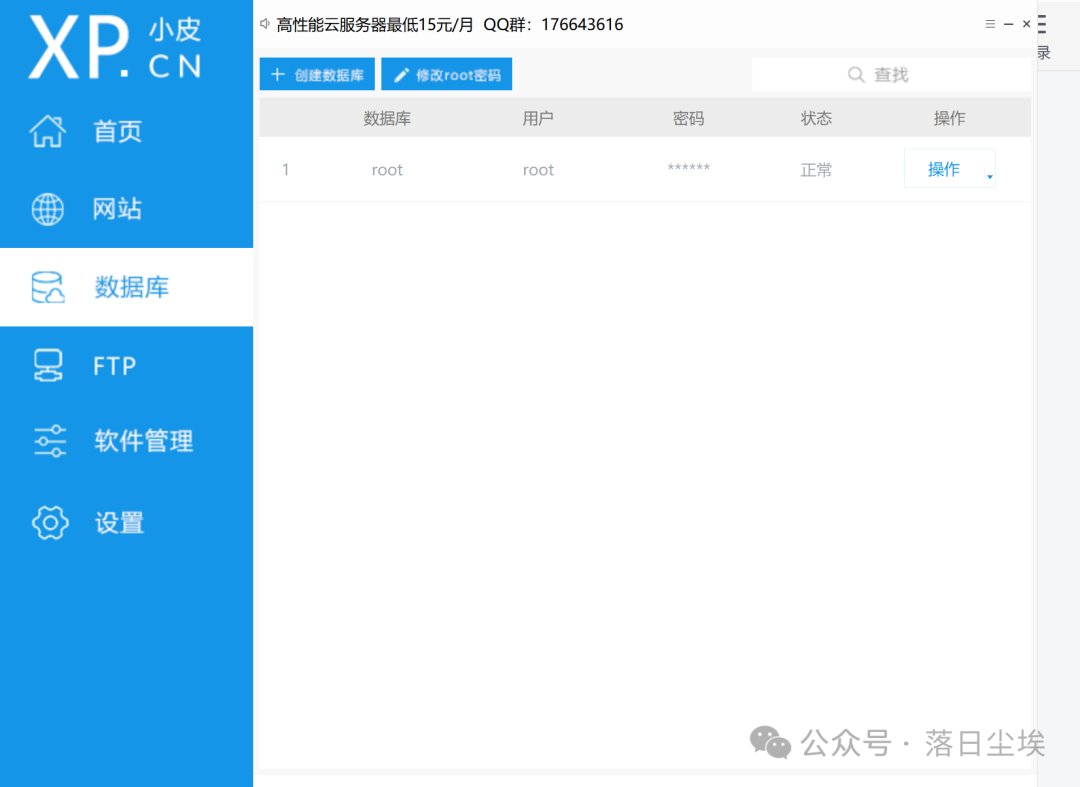Screen dimensions: 1080x787
Task: Click the settings gear icon
Action: [50, 523]
